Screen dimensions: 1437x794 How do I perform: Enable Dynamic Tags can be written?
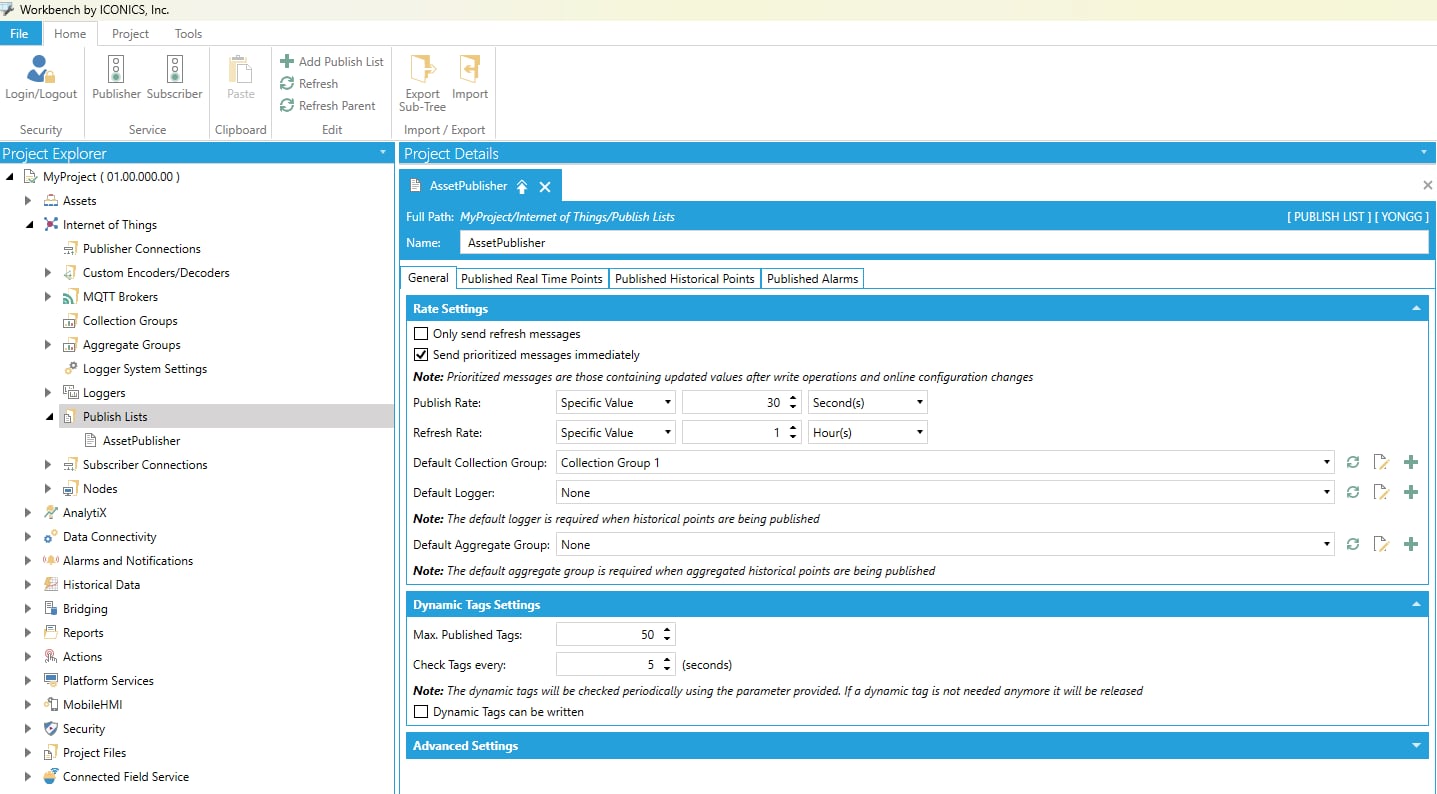coord(421,712)
